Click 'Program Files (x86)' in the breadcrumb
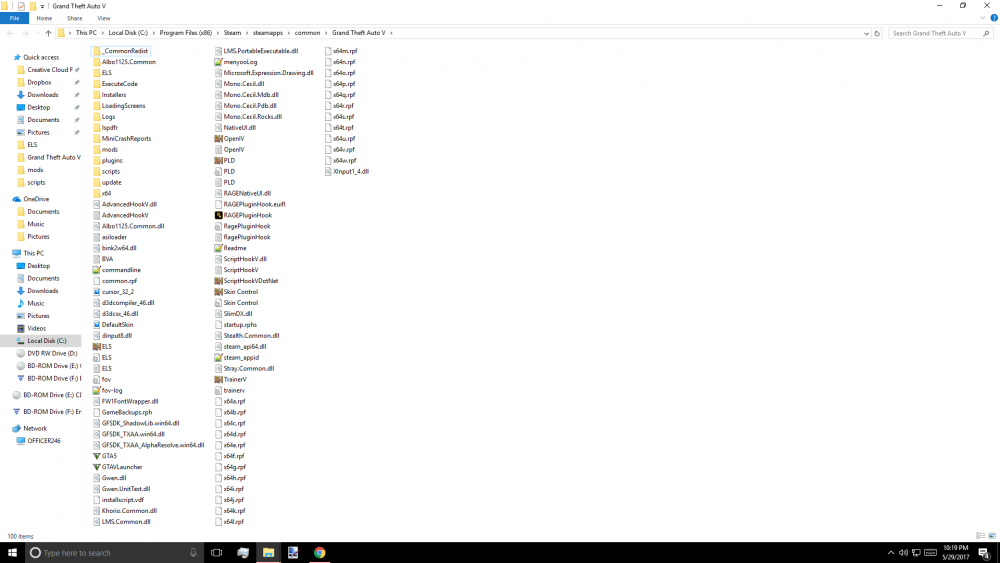1000x563 pixels. click(x=186, y=33)
